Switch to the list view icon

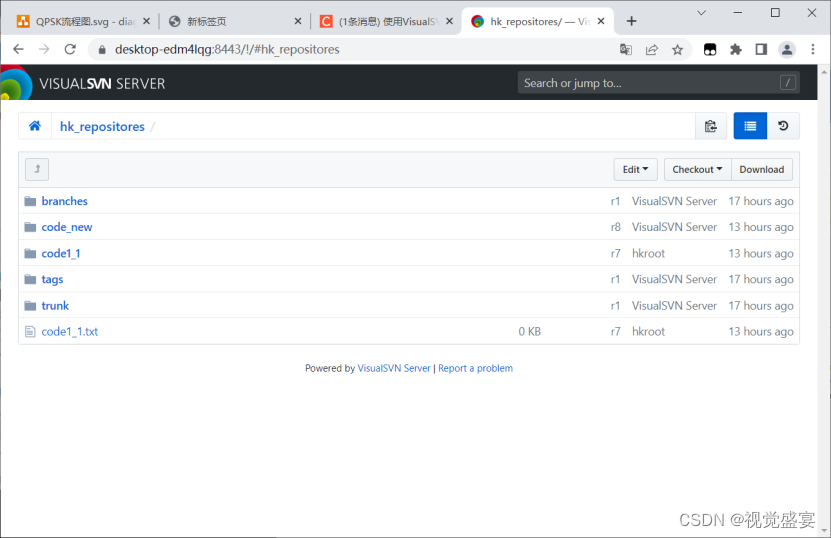click(750, 126)
